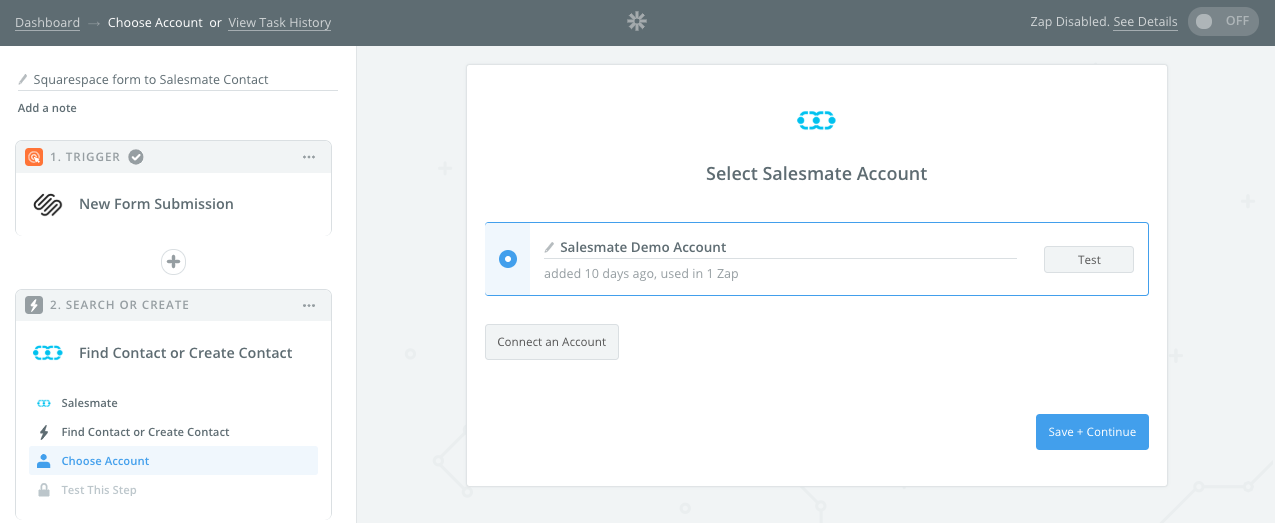Click the lock icon beside Test This Step
Viewport: 1275px width, 523px height.
43,490
